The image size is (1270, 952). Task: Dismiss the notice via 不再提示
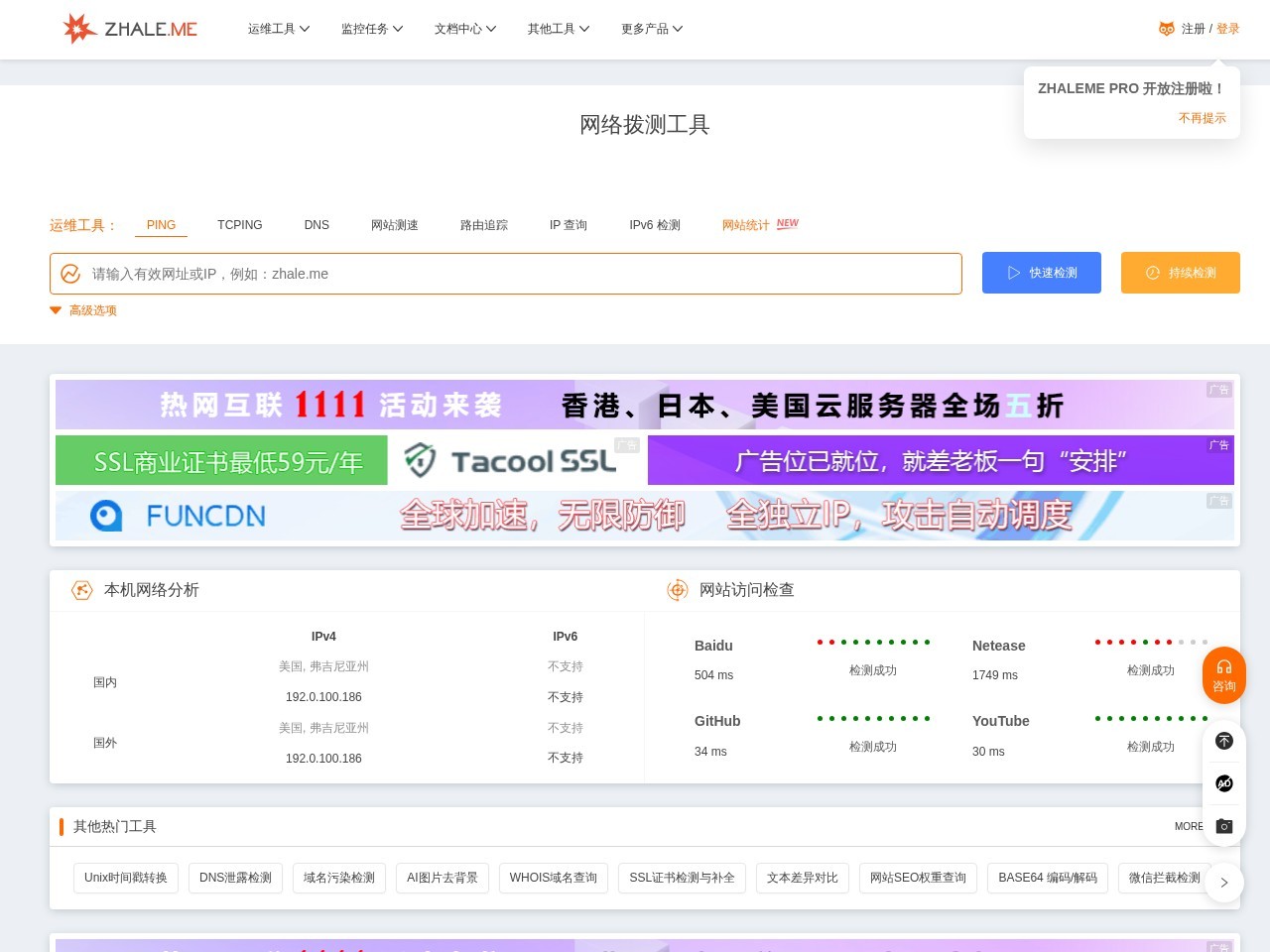(x=1202, y=118)
